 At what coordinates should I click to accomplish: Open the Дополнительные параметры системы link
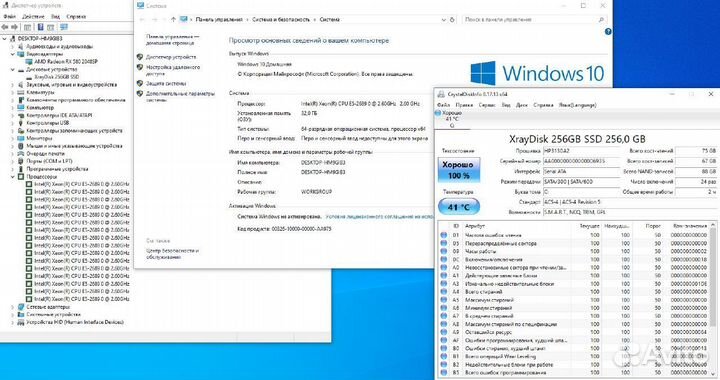[180, 96]
